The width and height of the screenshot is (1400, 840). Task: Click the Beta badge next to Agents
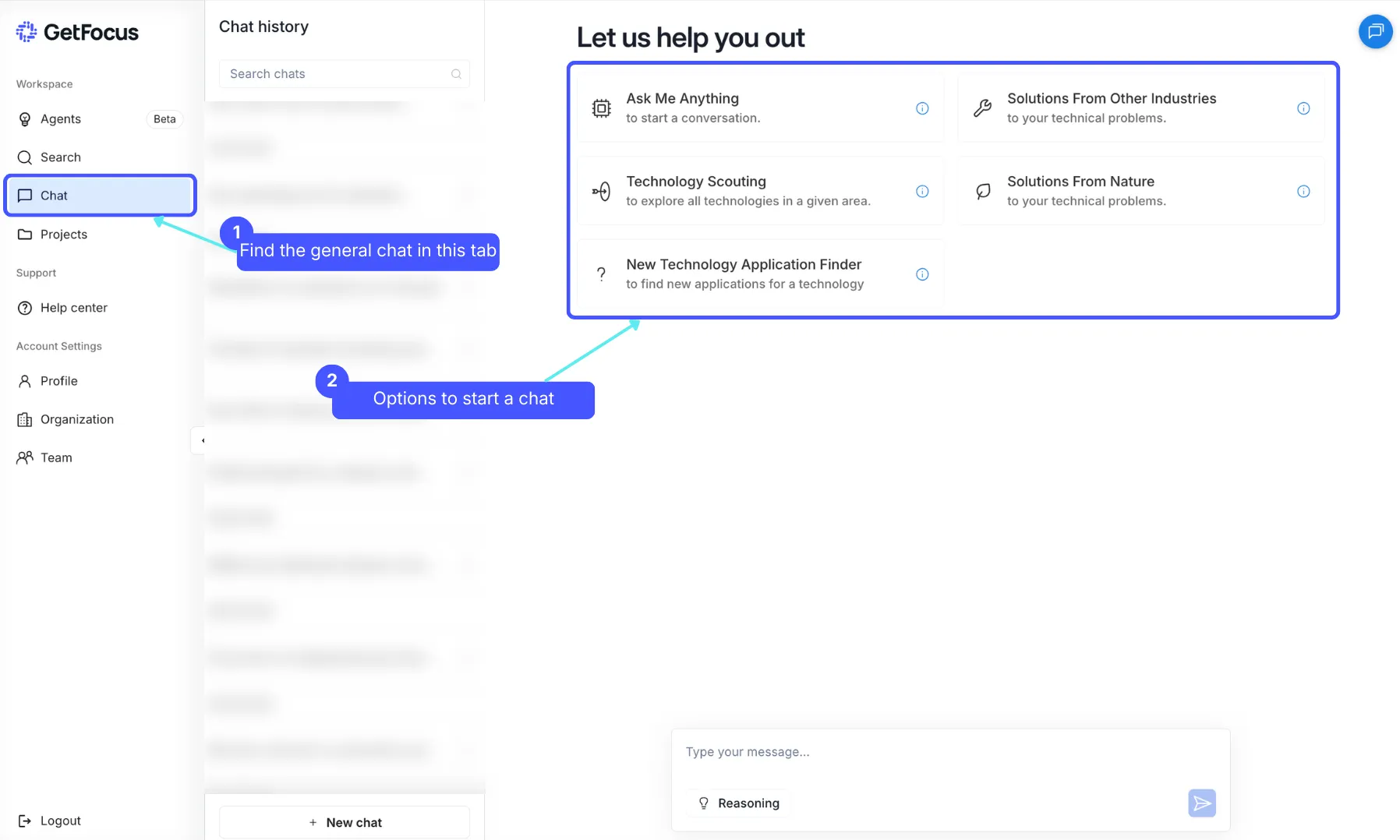pos(164,119)
